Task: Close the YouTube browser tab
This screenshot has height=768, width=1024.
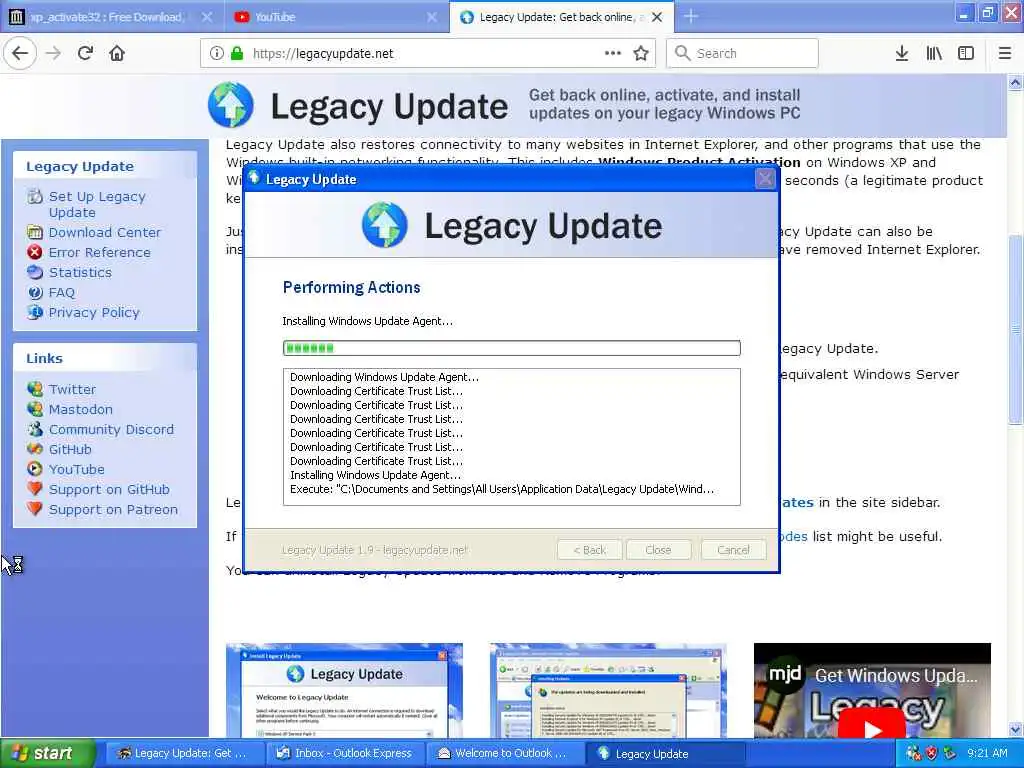Action: tap(432, 18)
